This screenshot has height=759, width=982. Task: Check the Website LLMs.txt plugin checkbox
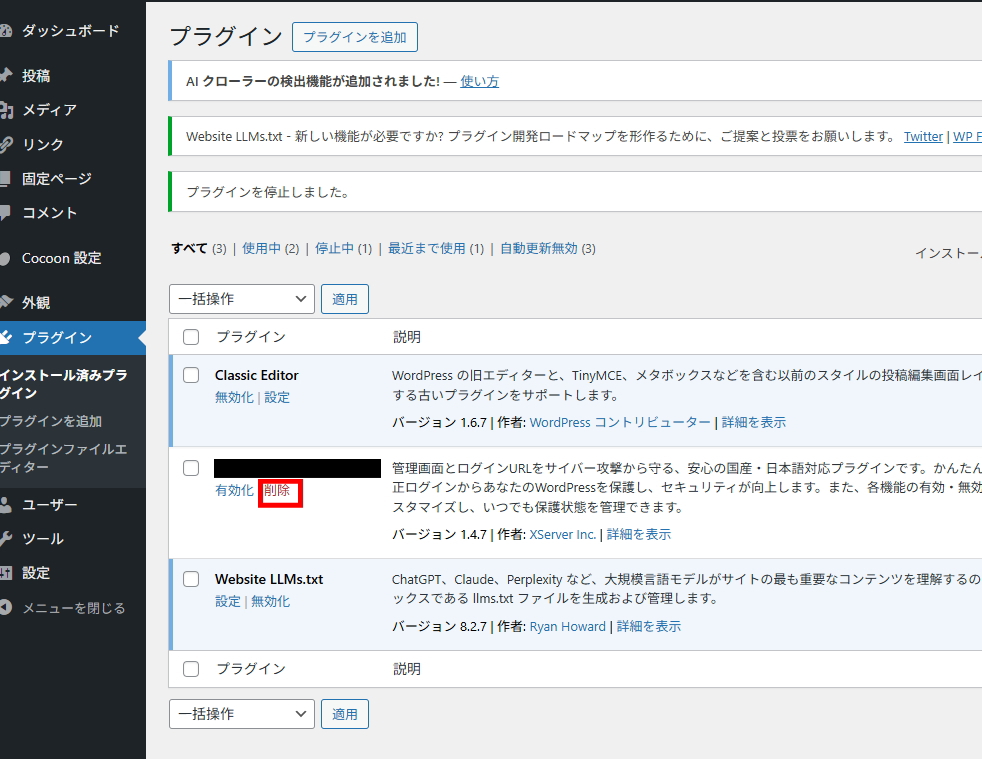191,579
